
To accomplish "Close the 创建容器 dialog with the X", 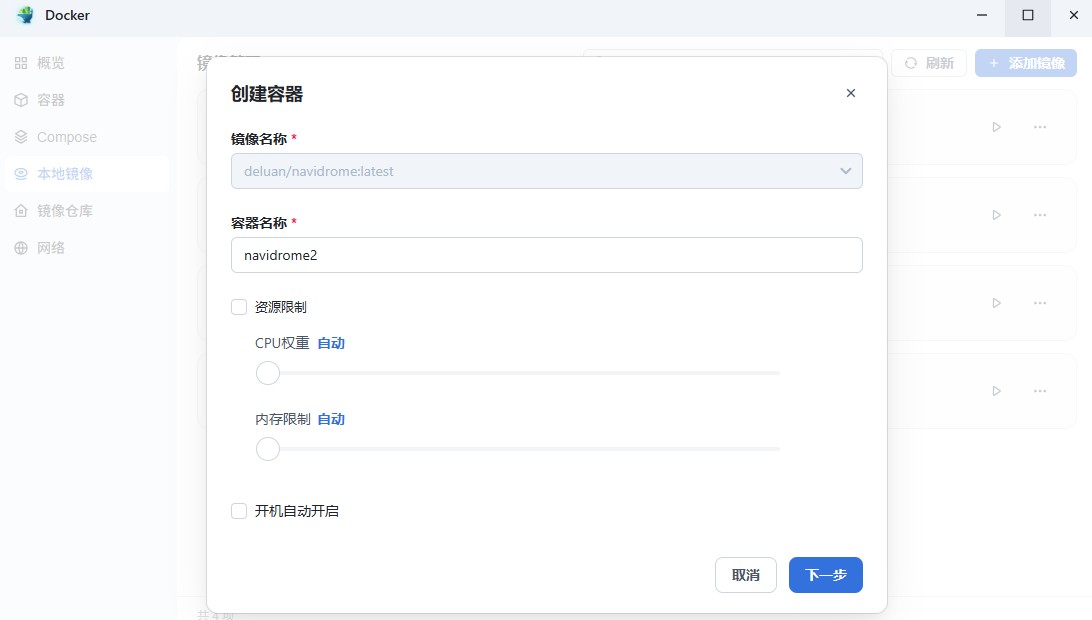I will coord(850,93).
